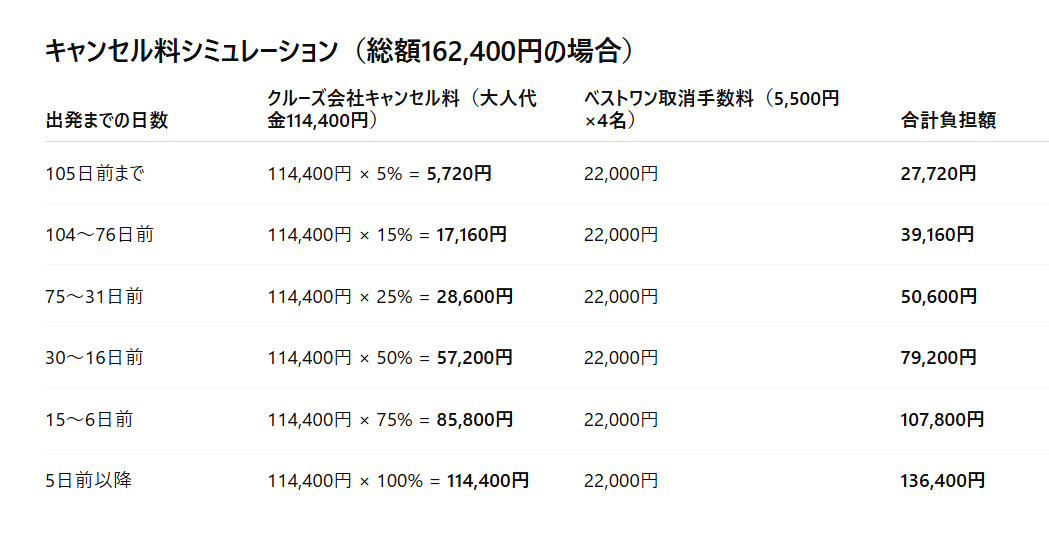Select the 合計負担額 column header
Image resolution: width=1049 pixels, height=536 pixels.
pos(948,121)
